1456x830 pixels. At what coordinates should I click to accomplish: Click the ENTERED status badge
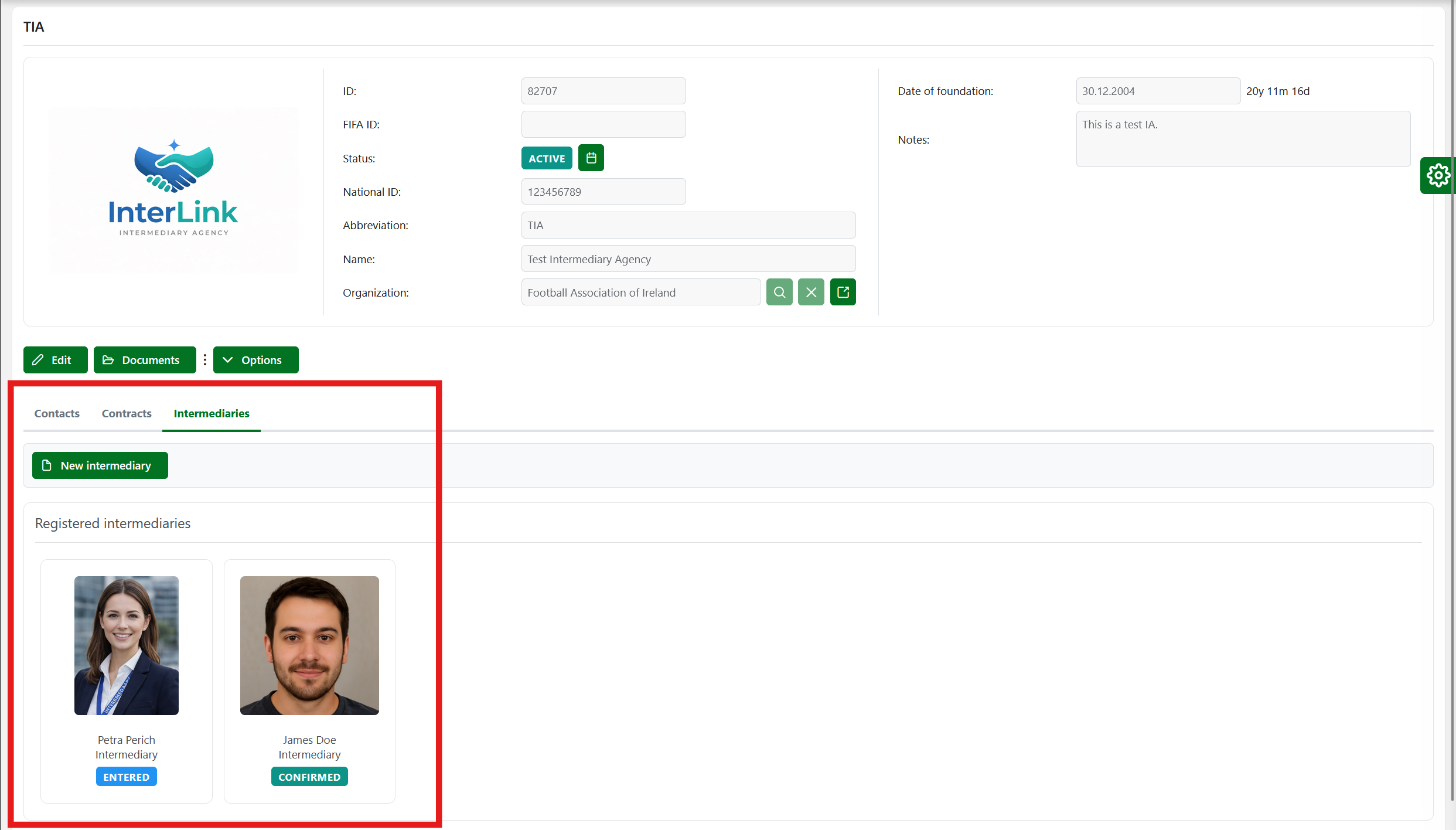coord(127,777)
